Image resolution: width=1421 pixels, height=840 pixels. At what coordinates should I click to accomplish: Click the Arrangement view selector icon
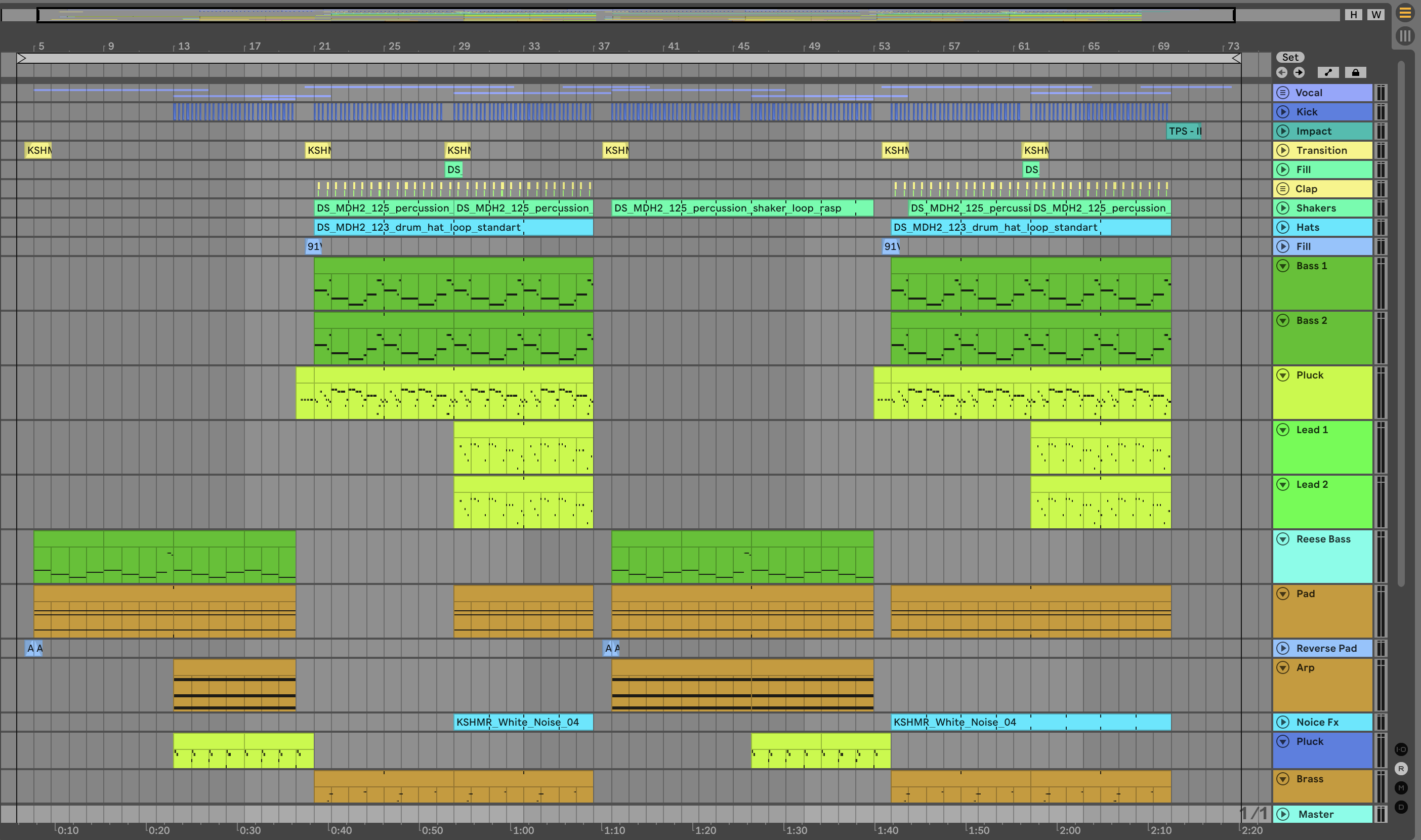tap(1405, 13)
